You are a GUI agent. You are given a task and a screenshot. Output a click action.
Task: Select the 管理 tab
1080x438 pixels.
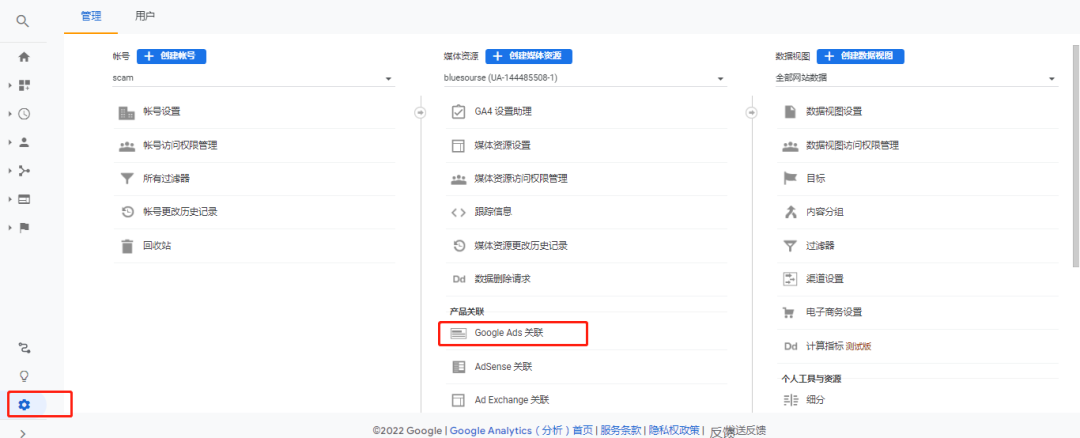pos(91,16)
